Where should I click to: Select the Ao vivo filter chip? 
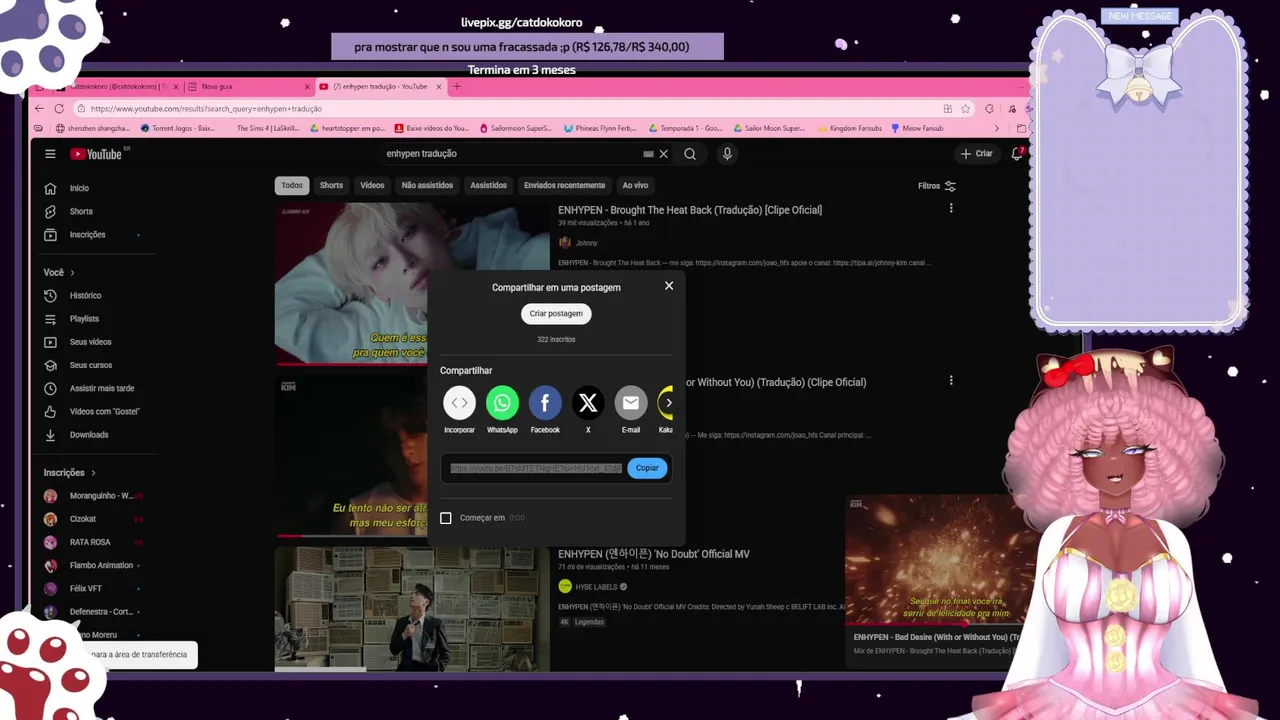point(635,185)
